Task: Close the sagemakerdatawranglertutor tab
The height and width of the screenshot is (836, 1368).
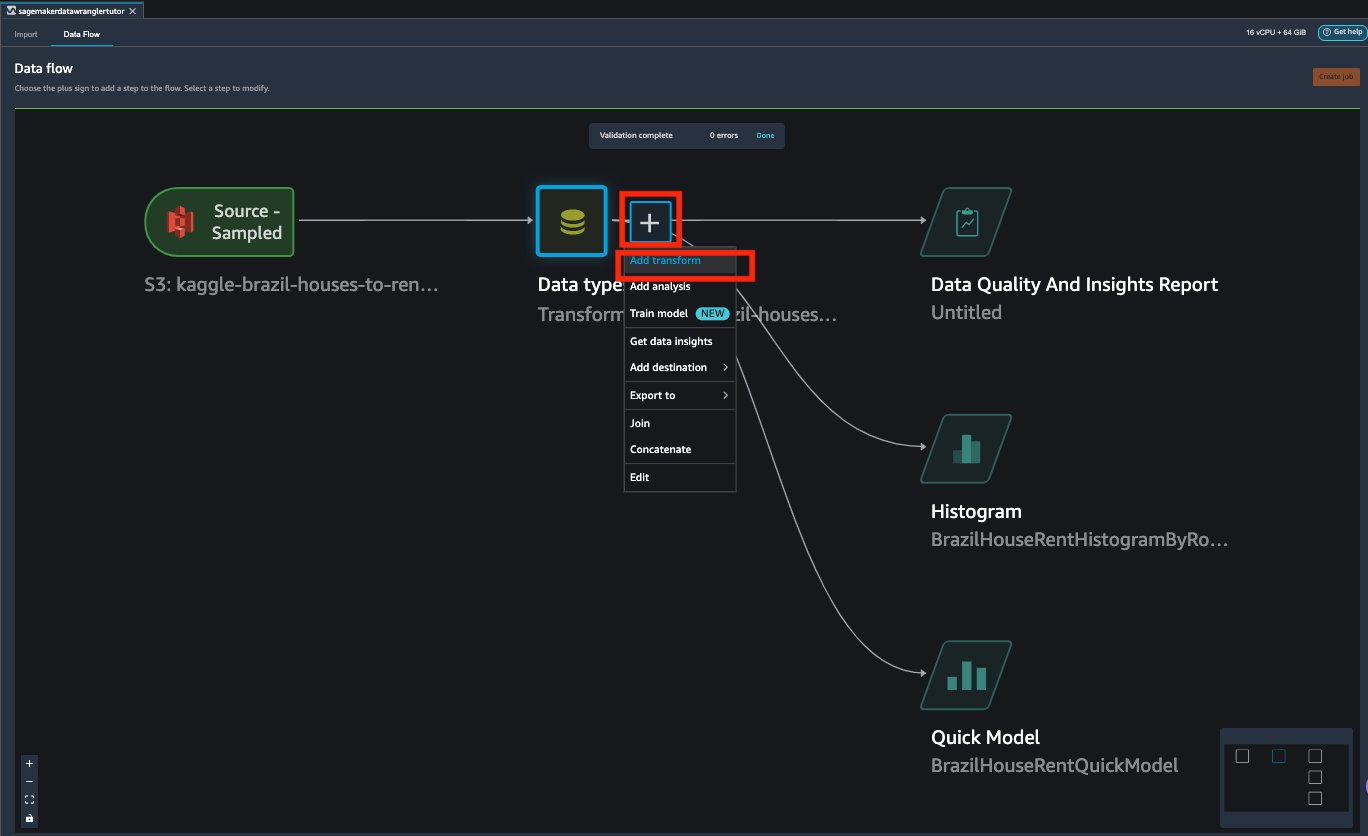Action: point(133,10)
